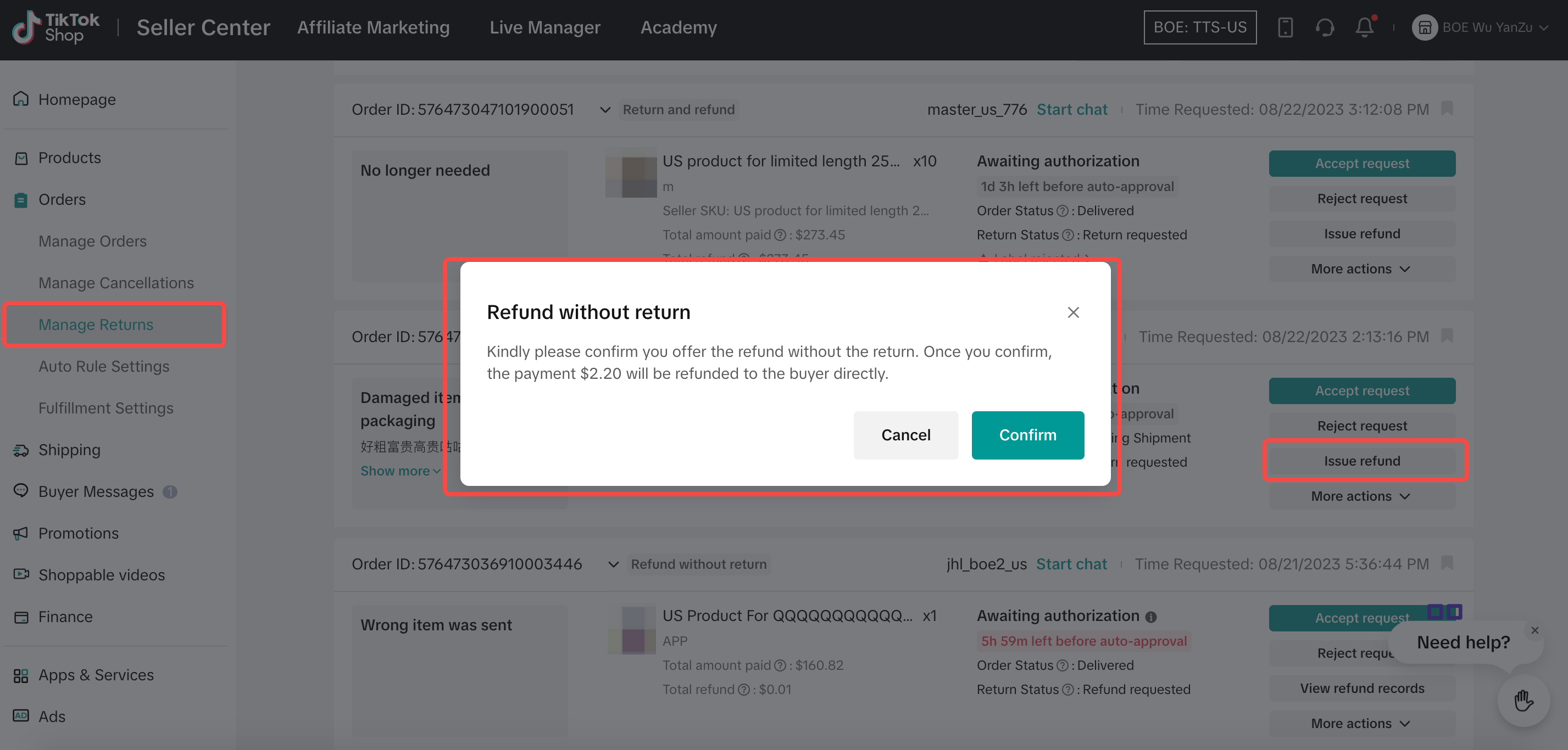Expand Order ID 576473047101900051 chevron
Image resolution: width=1568 pixels, height=750 pixels.
604,110
